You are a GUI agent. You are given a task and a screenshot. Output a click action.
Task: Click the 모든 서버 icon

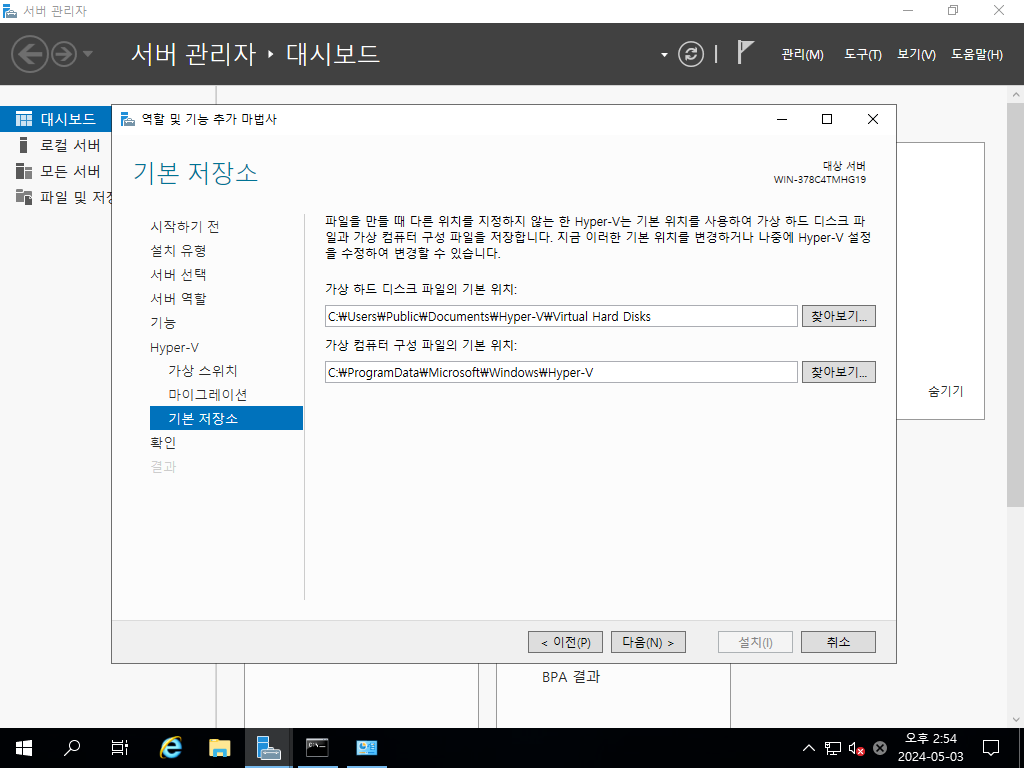coord(24,171)
